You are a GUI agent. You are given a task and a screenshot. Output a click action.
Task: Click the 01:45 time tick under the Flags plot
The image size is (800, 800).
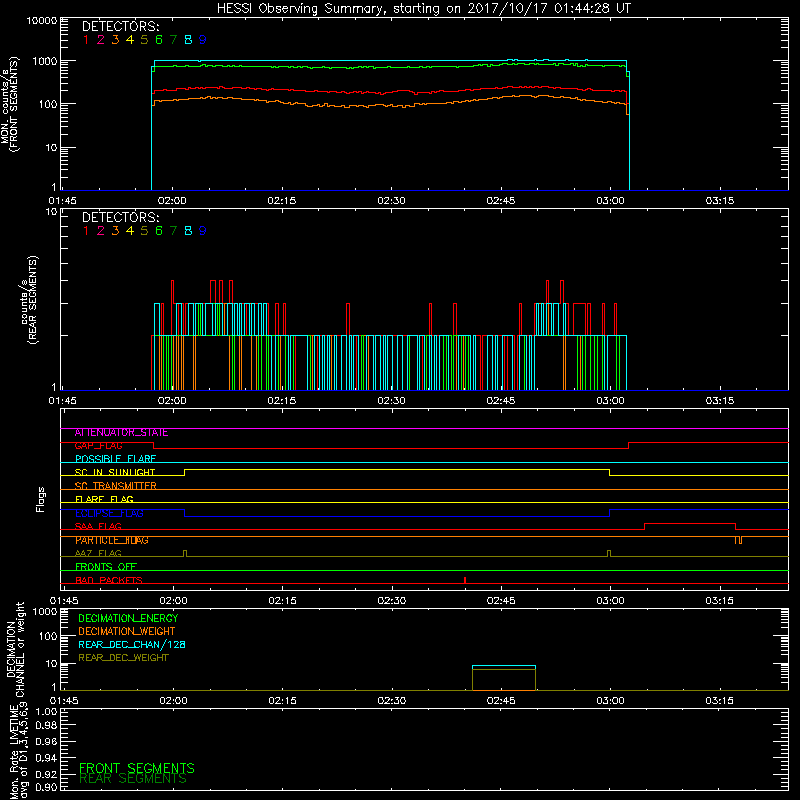[64, 601]
